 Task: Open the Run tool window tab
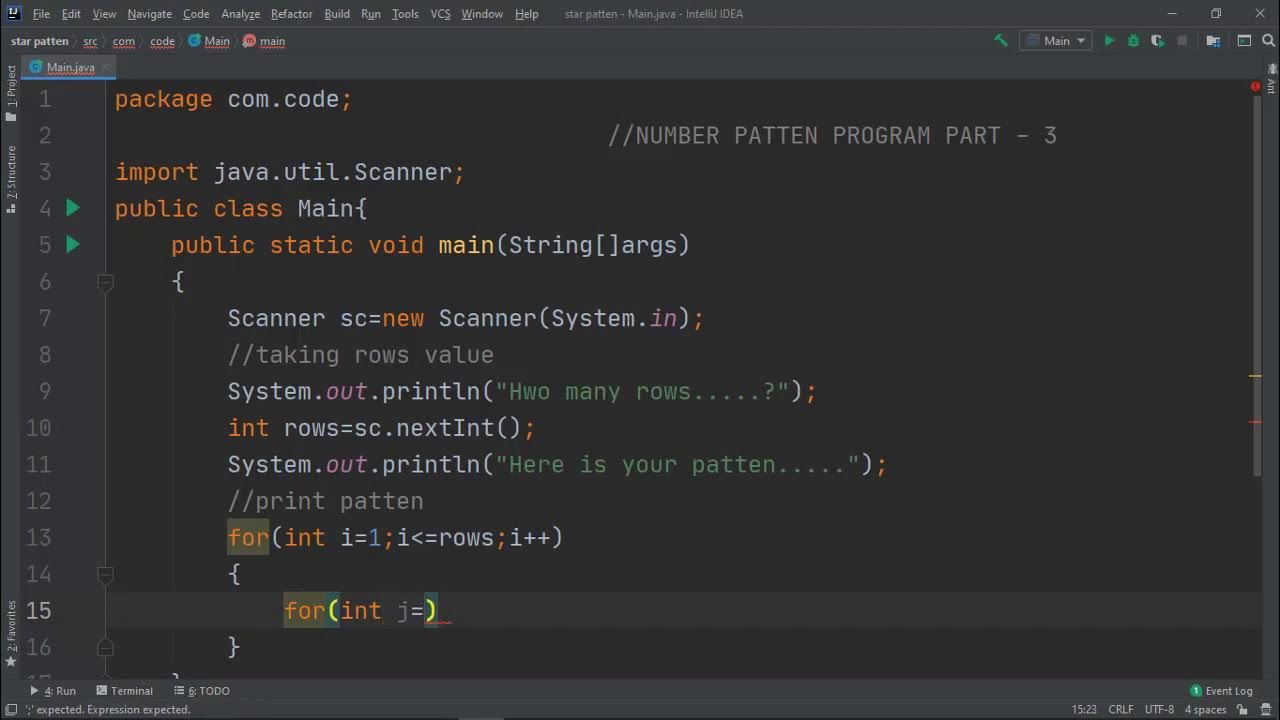(x=53, y=691)
